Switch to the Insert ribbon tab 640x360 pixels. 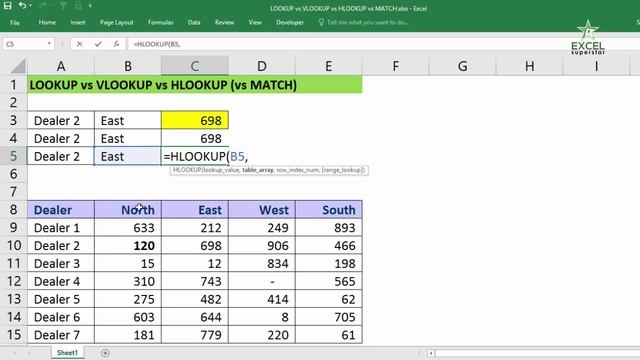pos(78,22)
